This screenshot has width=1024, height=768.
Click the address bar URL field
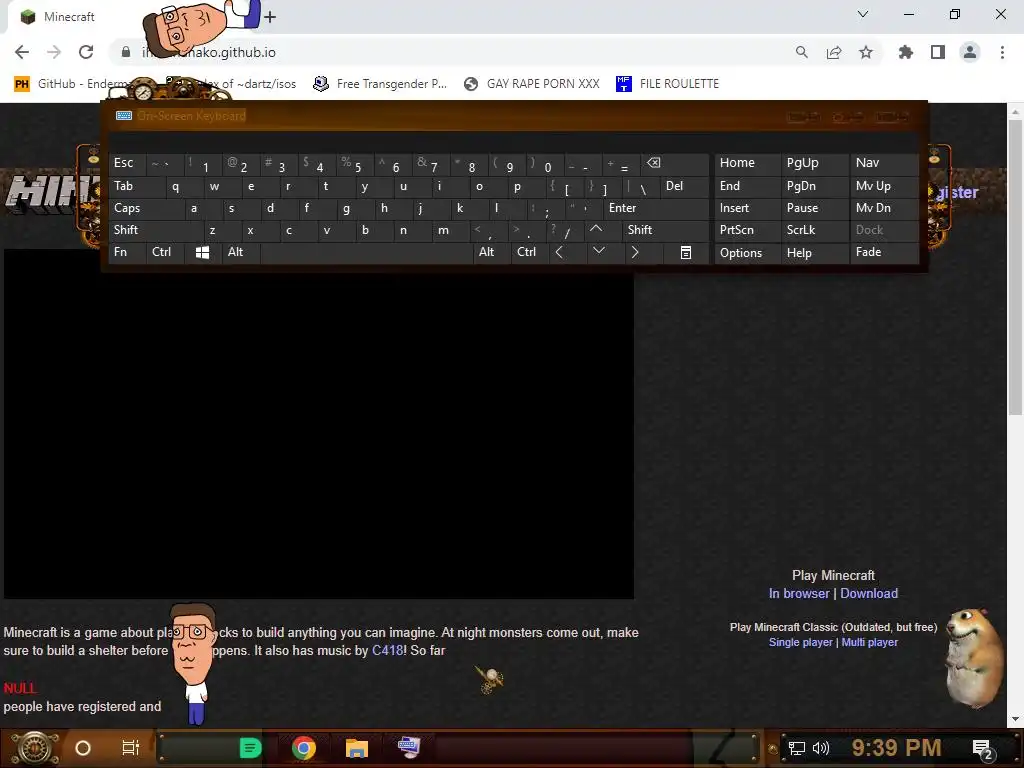[x=451, y=52]
